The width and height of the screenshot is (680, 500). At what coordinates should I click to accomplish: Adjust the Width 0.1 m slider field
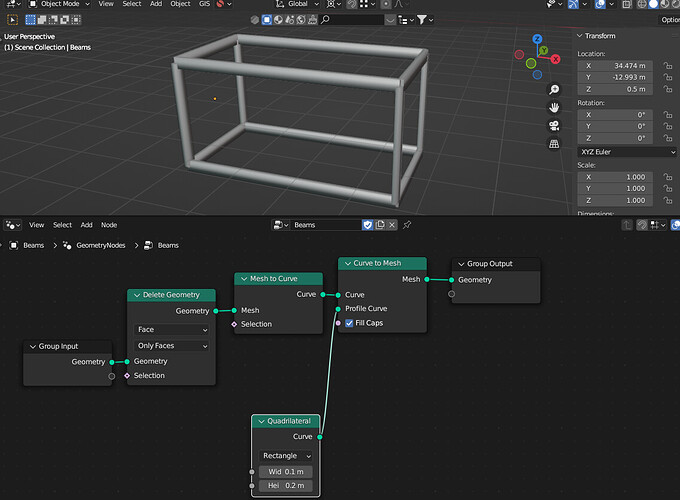[286, 472]
